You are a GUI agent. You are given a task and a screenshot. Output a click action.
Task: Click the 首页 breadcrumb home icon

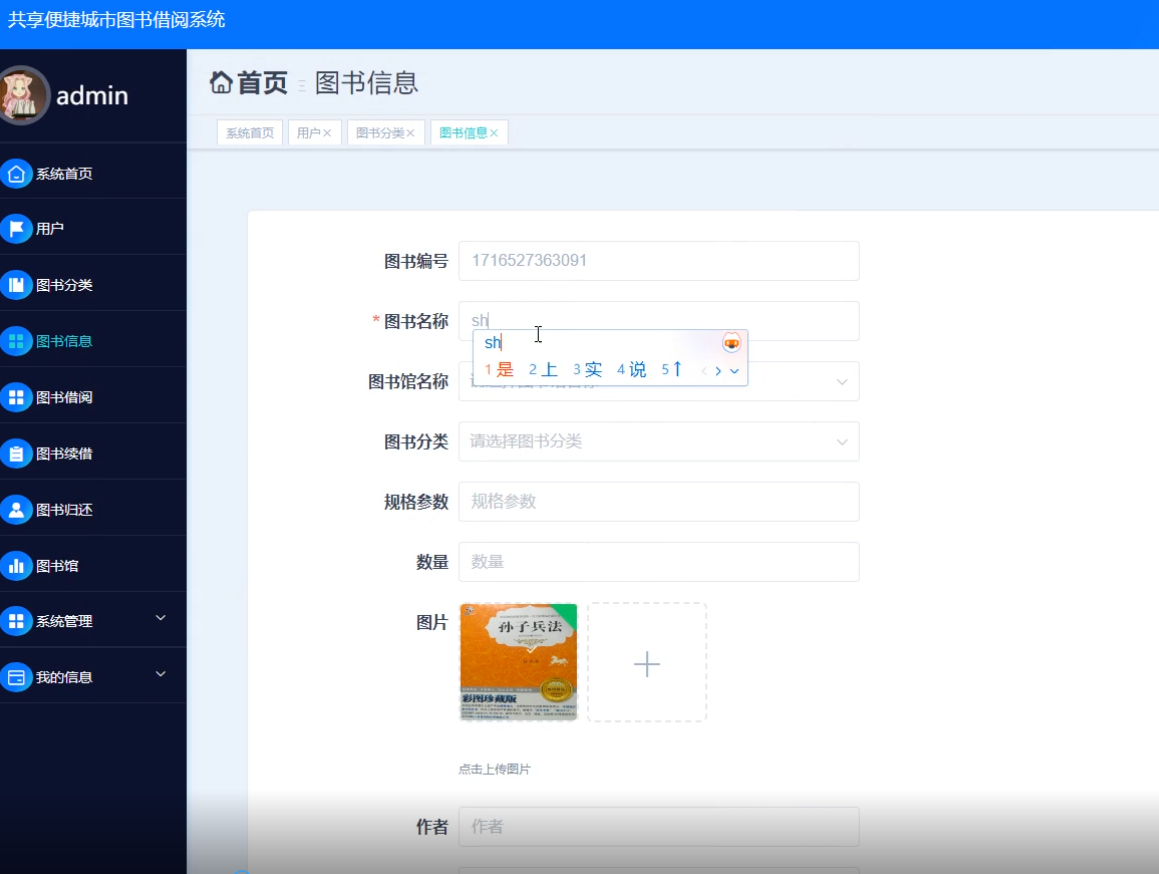pos(222,84)
